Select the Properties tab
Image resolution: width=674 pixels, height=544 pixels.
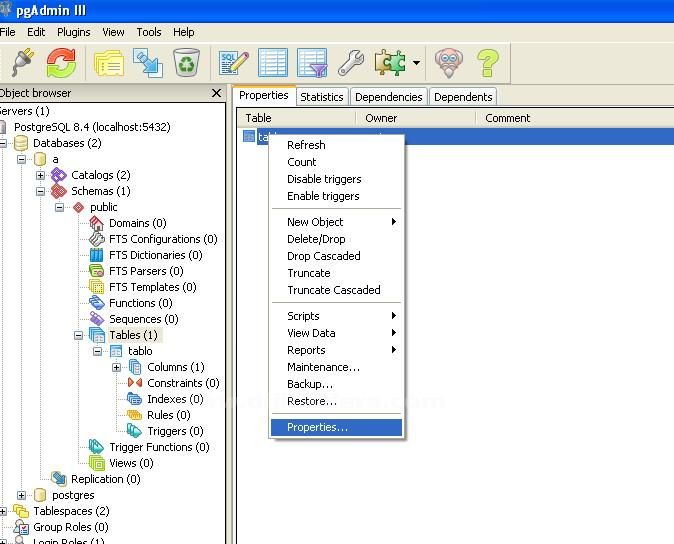tap(263, 95)
